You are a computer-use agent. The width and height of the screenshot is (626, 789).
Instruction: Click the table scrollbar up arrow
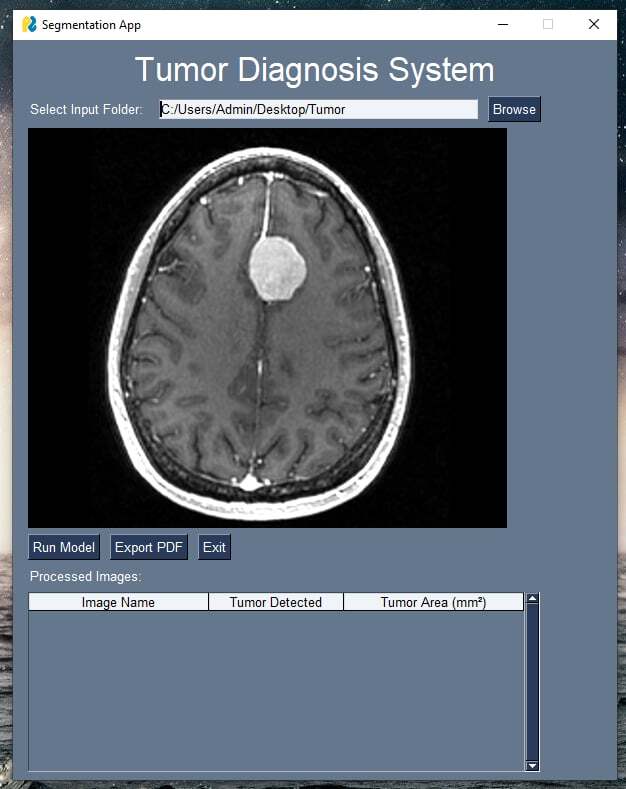[x=532, y=598]
